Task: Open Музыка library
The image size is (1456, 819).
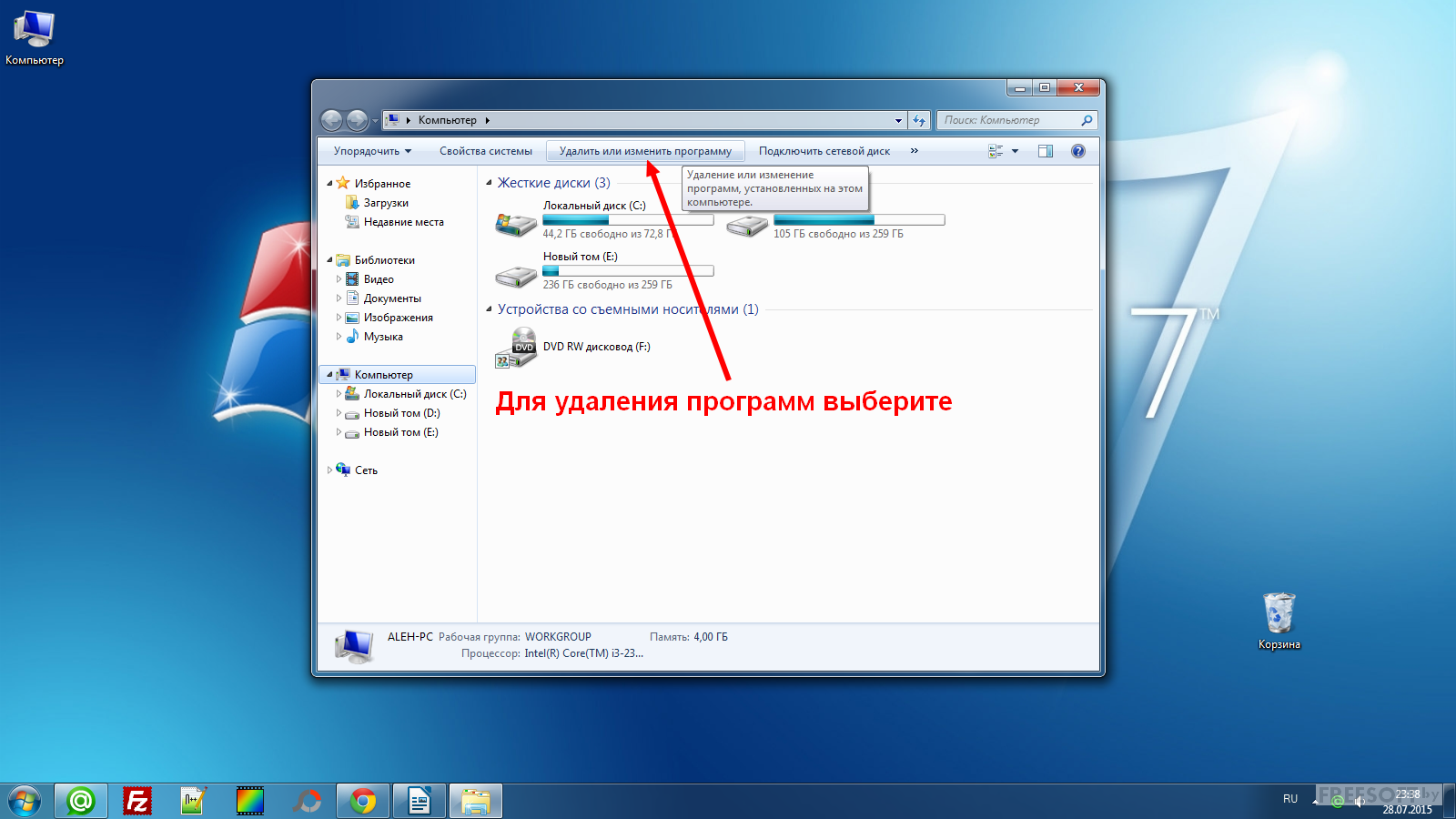Action: [383, 337]
